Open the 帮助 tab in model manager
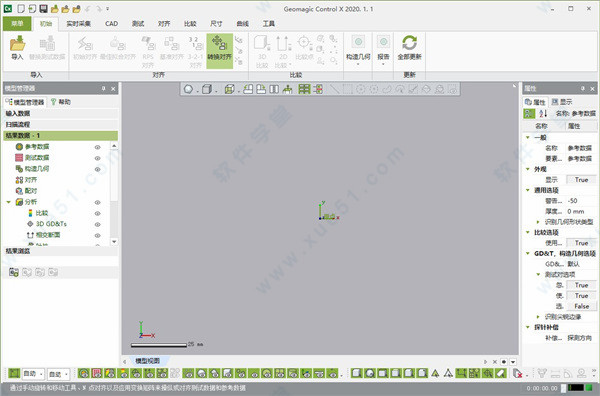The image size is (600, 396). (61, 102)
